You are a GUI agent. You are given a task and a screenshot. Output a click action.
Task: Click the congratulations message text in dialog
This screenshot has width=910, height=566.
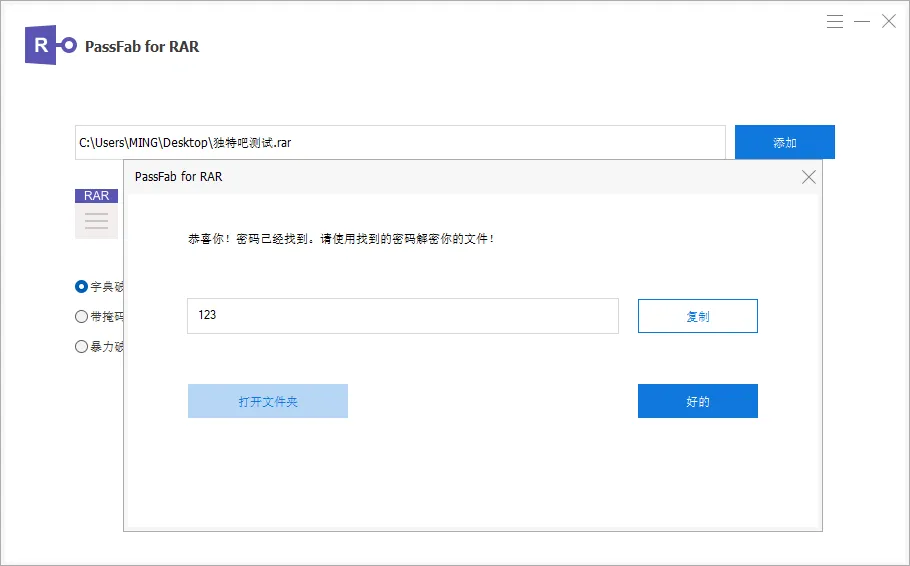tap(341, 239)
